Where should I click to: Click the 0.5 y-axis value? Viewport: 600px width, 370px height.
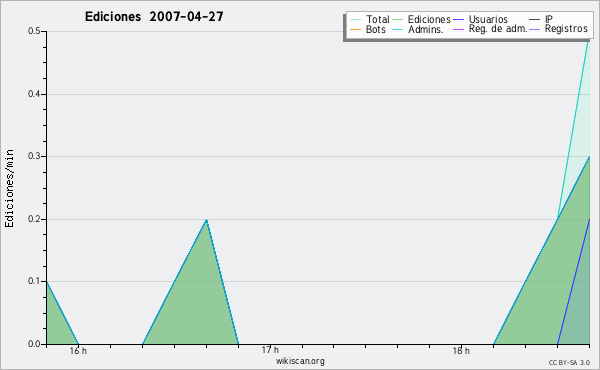click(x=34, y=31)
